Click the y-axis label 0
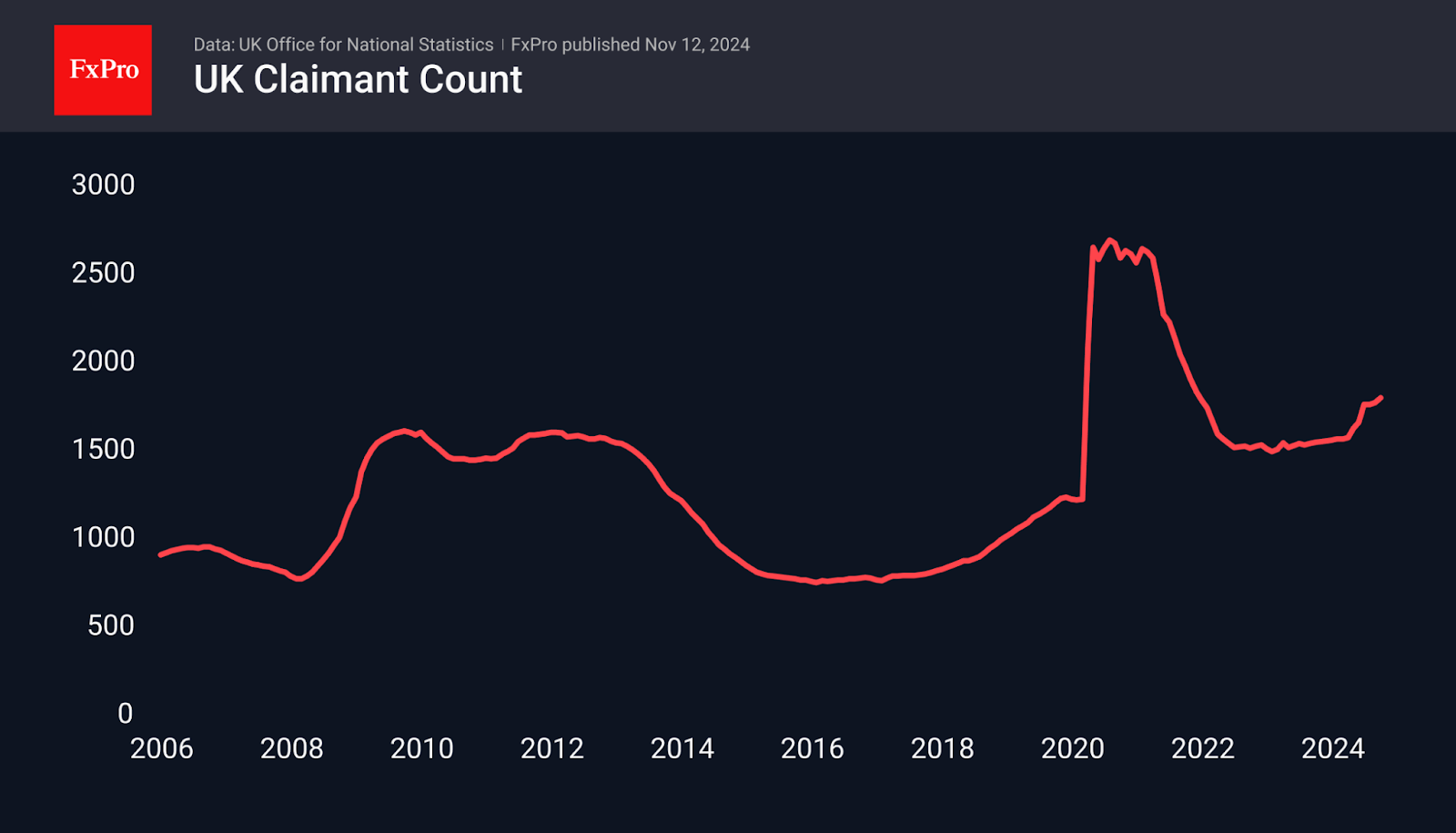The height and width of the screenshot is (833, 1456). point(126,714)
